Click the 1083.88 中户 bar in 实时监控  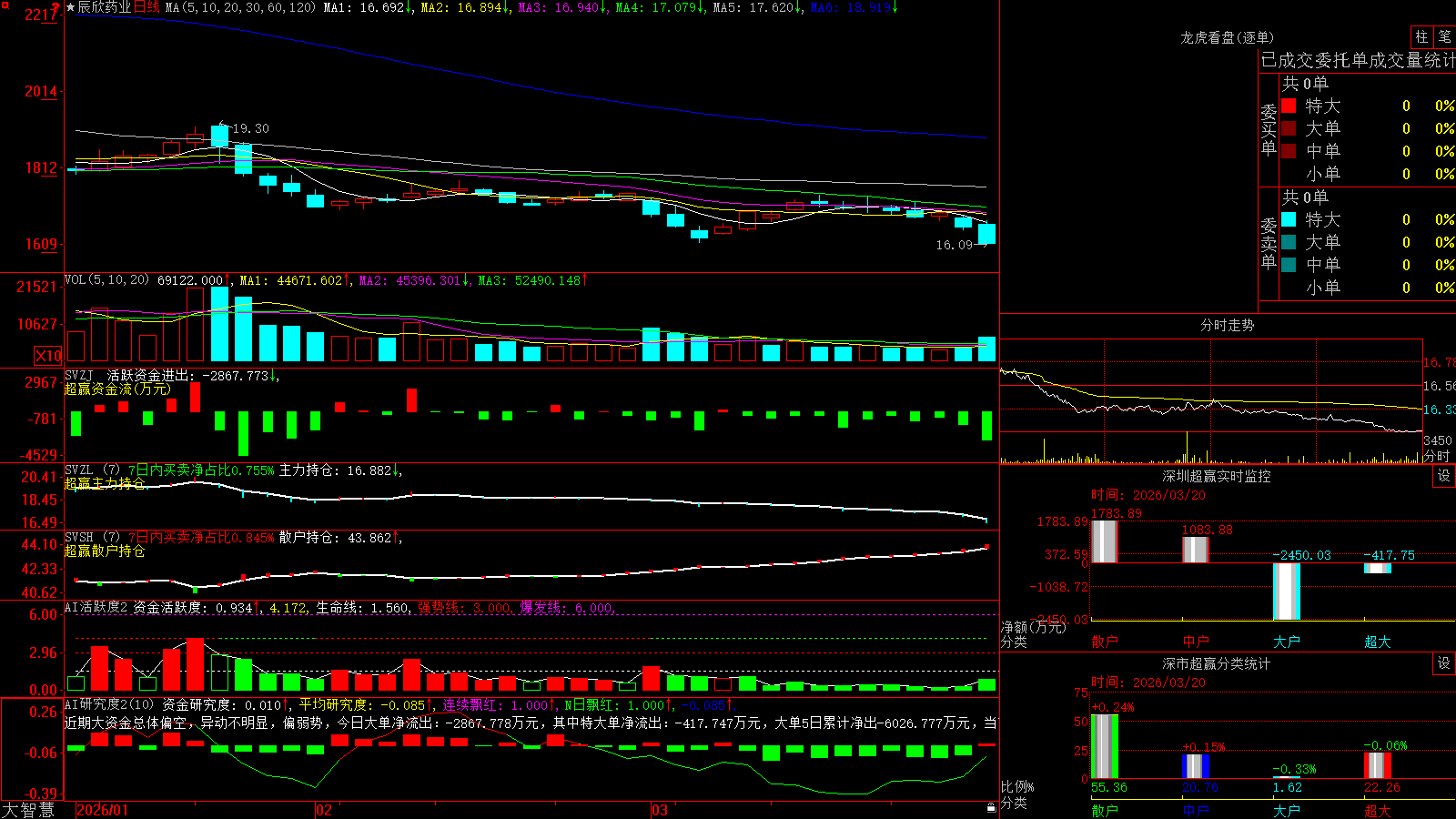tap(1196, 550)
